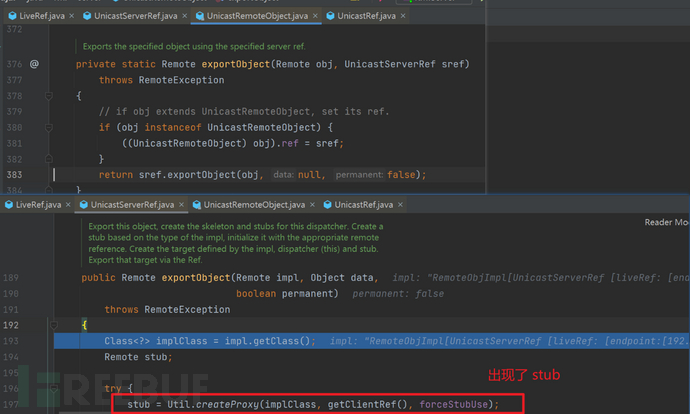
Task: Close UnicastServerRef.java tab in lower editor
Action: (181, 205)
